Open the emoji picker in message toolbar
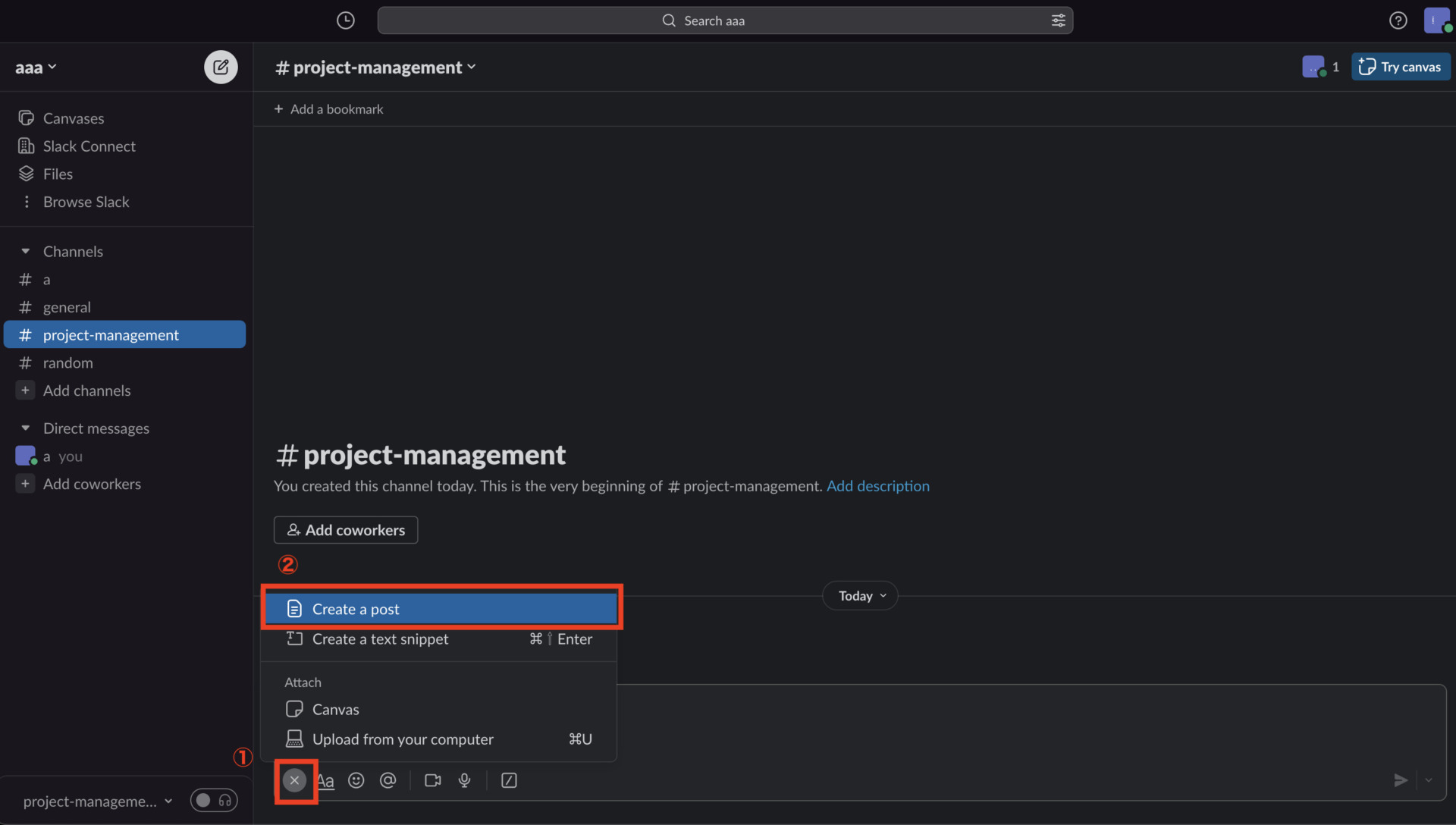The height and width of the screenshot is (825, 1456). [x=356, y=780]
